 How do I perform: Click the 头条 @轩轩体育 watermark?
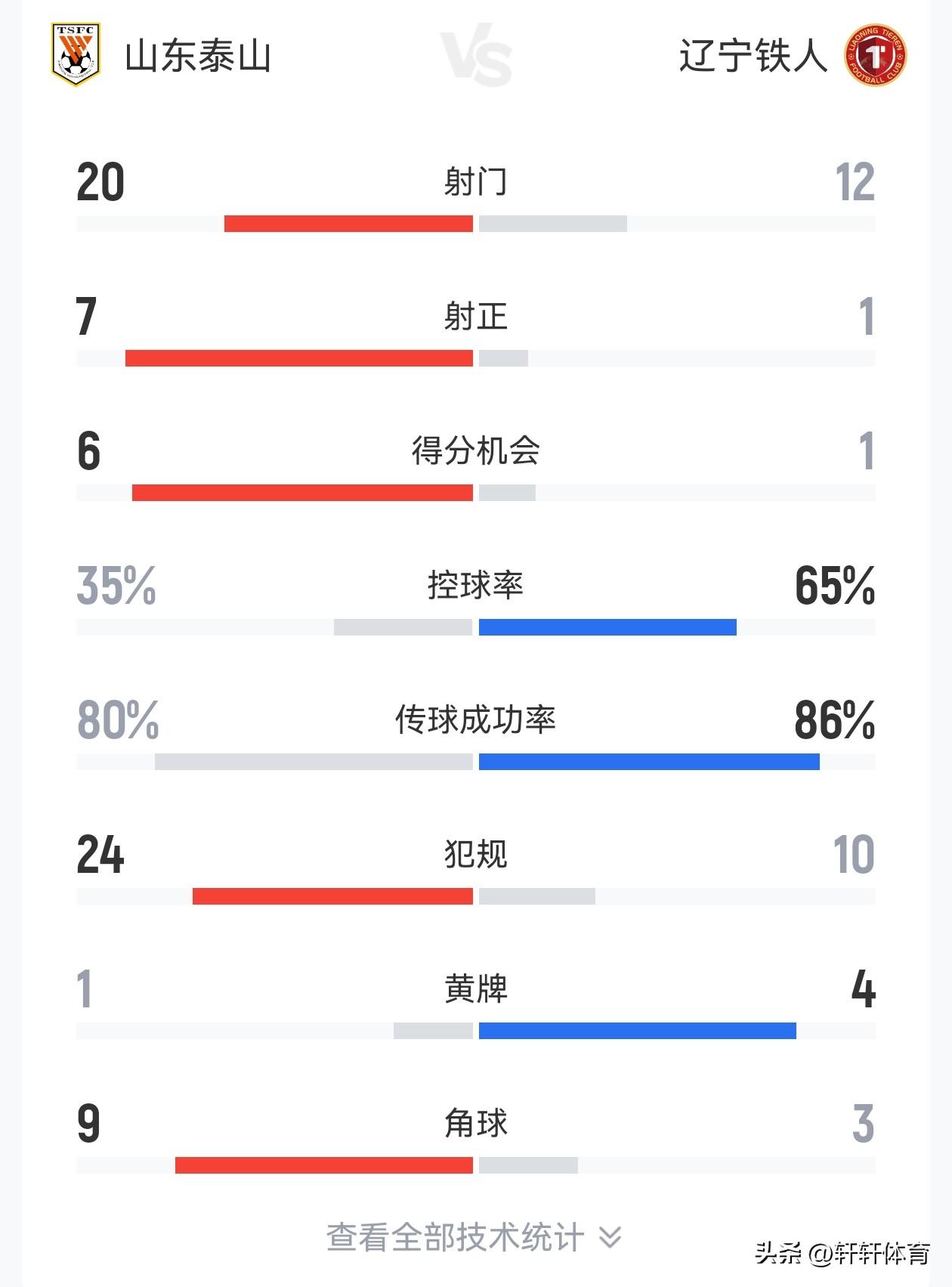point(842,1253)
